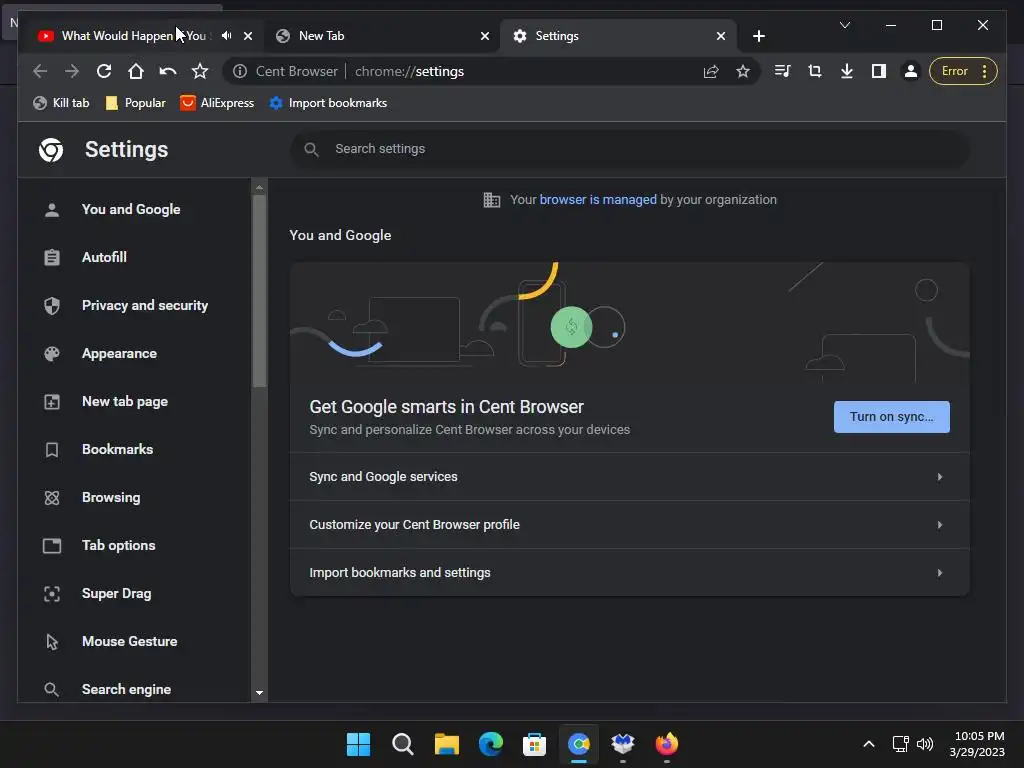Open the downloads arrow icon

coord(846,71)
